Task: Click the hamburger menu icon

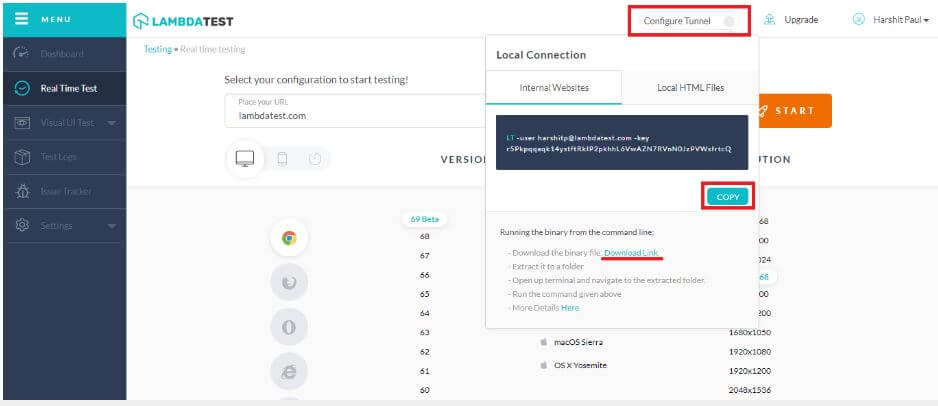Action: (22, 20)
